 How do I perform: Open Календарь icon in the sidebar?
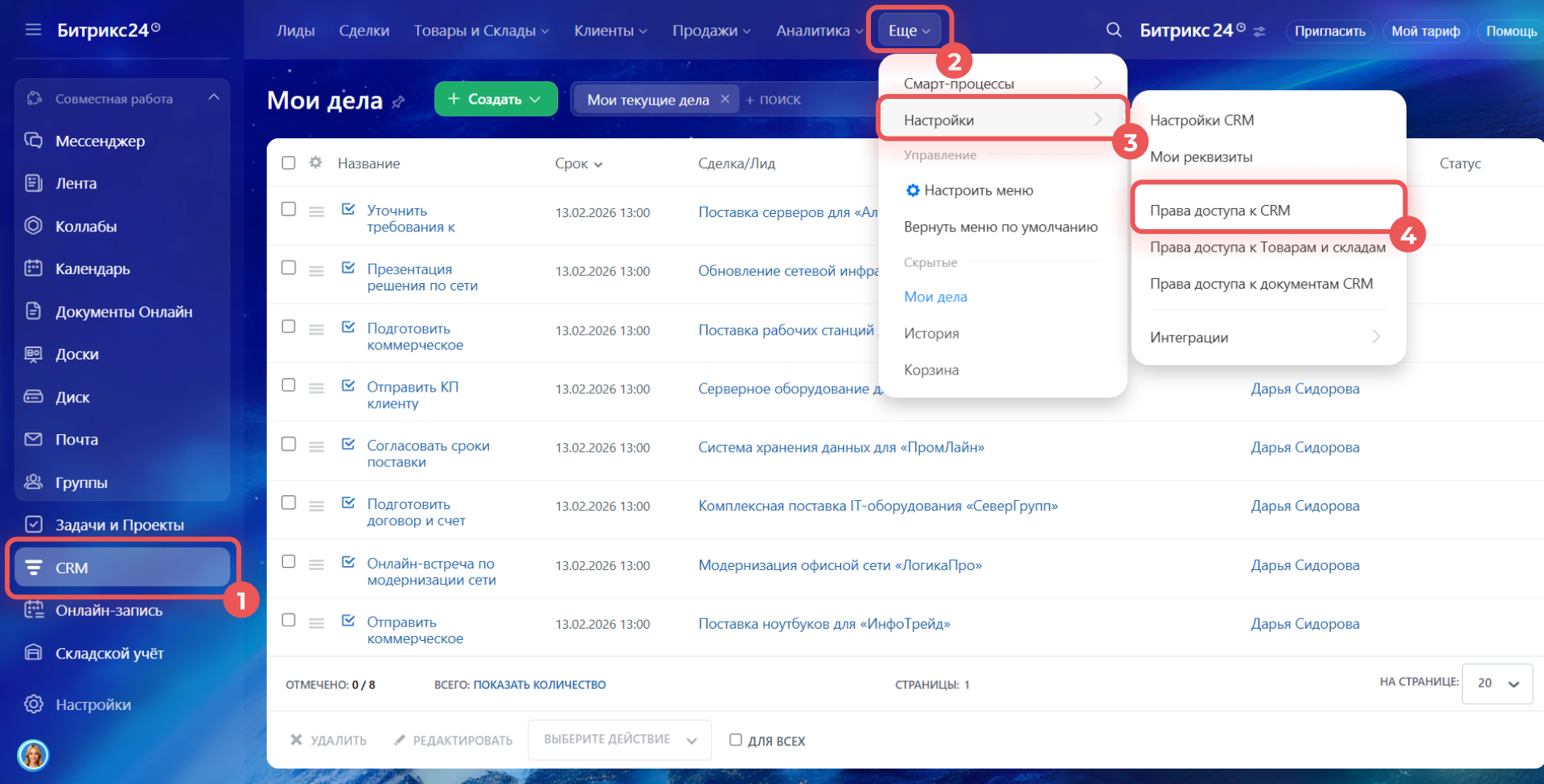(x=33, y=269)
